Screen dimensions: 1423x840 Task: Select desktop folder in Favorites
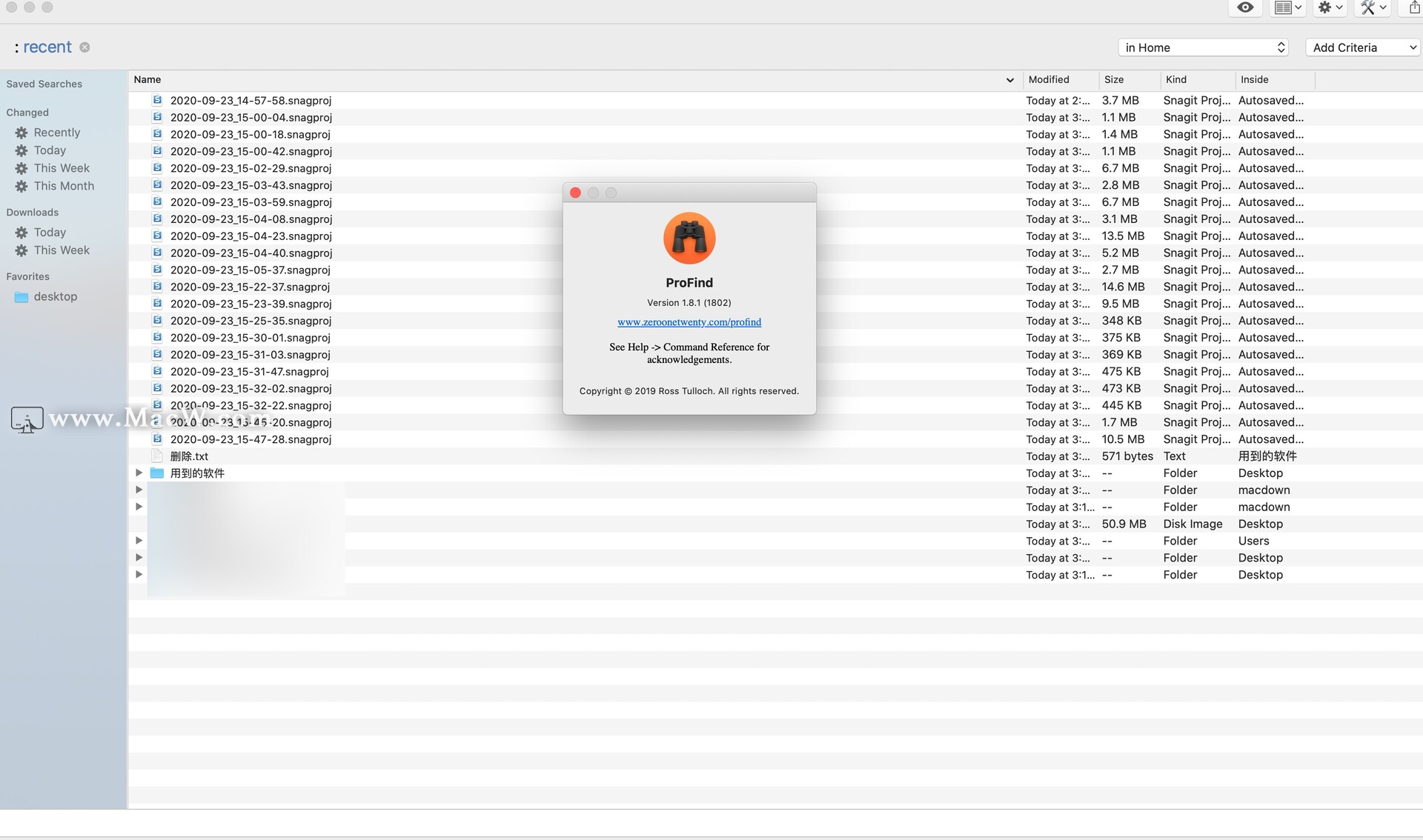[55, 296]
